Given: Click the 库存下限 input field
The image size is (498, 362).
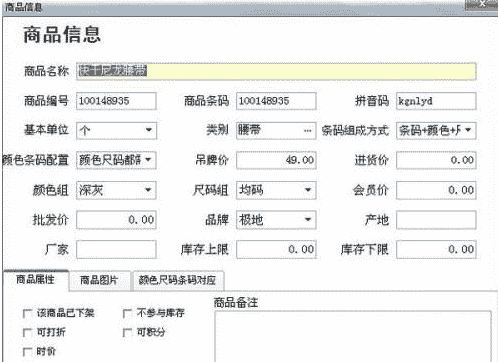Looking at the screenshot, I should click(x=436, y=249).
